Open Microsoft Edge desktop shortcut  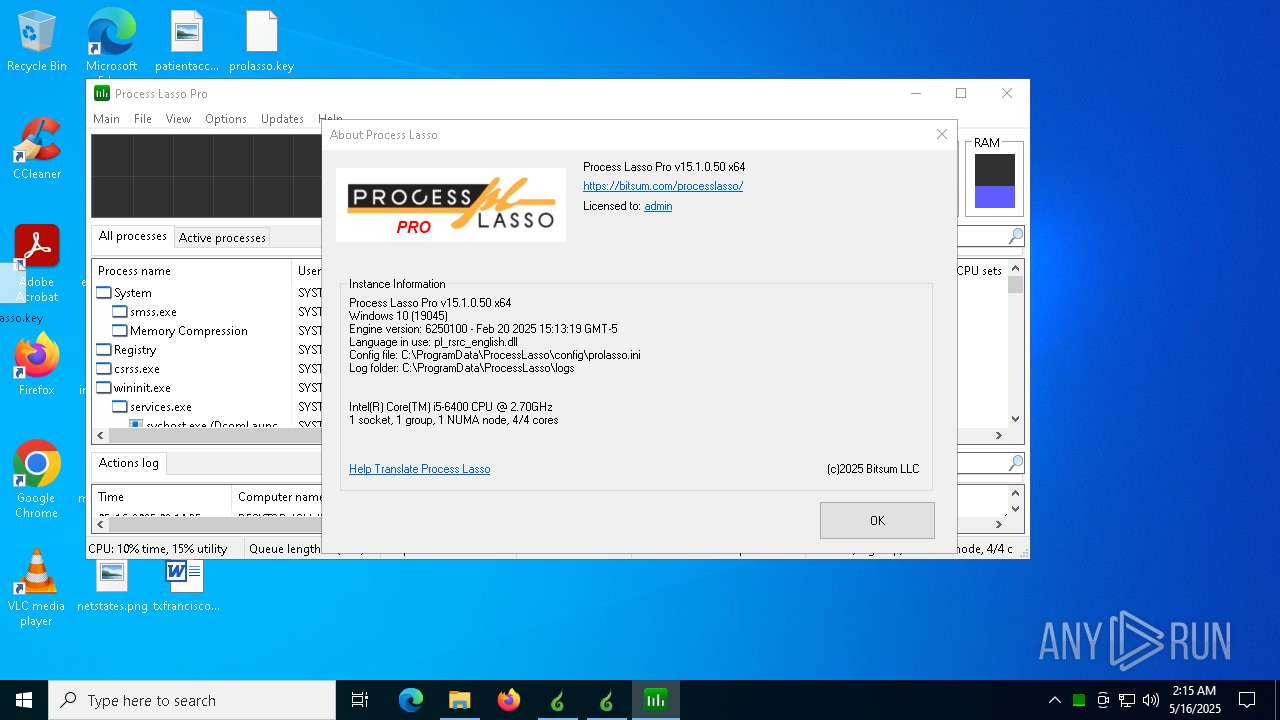pyautogui.click(x=111, y=41)
